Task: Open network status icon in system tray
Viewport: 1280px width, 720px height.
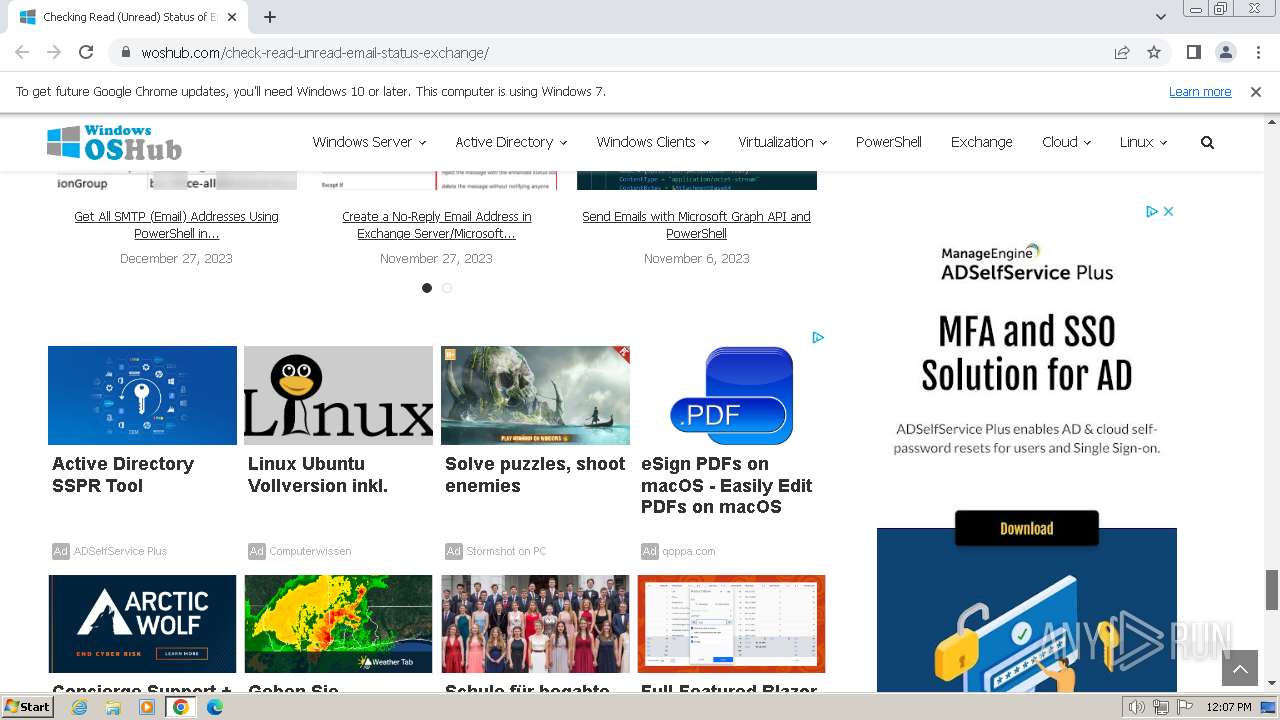Action: pos(1161,707)
